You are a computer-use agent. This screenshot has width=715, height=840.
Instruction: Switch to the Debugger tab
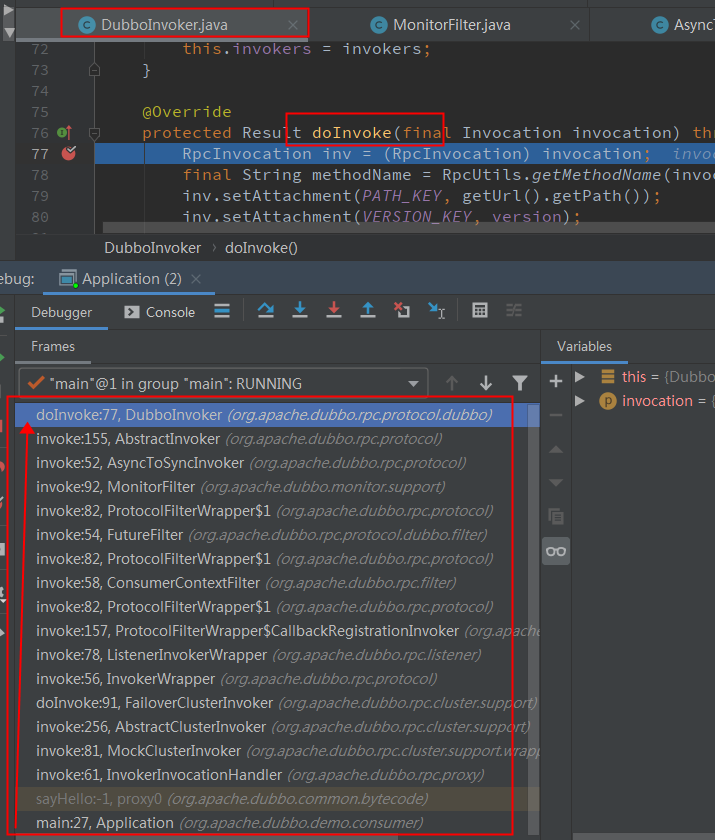point(62,312)
